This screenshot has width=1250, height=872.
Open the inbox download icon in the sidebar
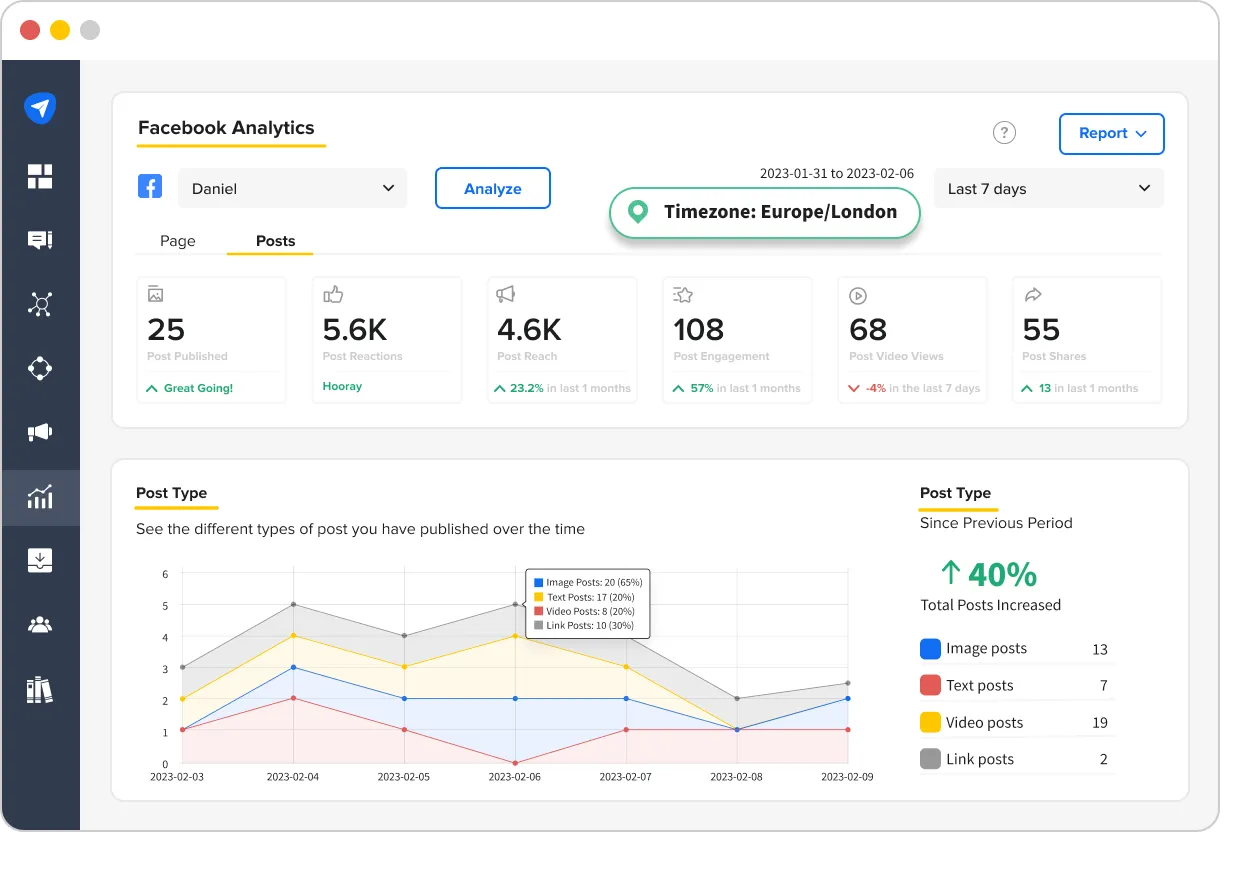[x=40, y=560]
